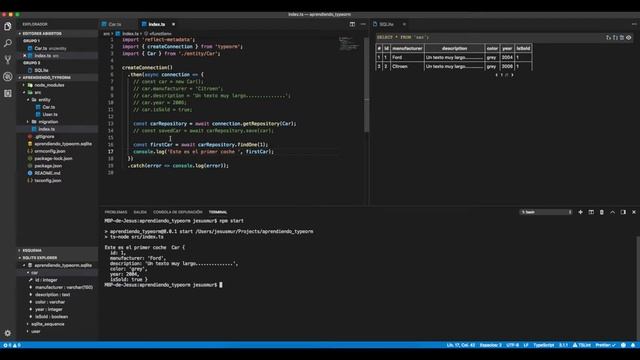This screenshot has width=640, height=360.
Task: Click the Prettier status bar item
Action: (606, 345)
